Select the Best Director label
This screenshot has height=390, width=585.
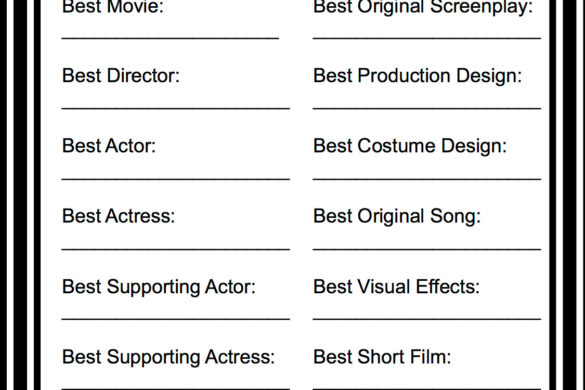click(x=121, y=75)
